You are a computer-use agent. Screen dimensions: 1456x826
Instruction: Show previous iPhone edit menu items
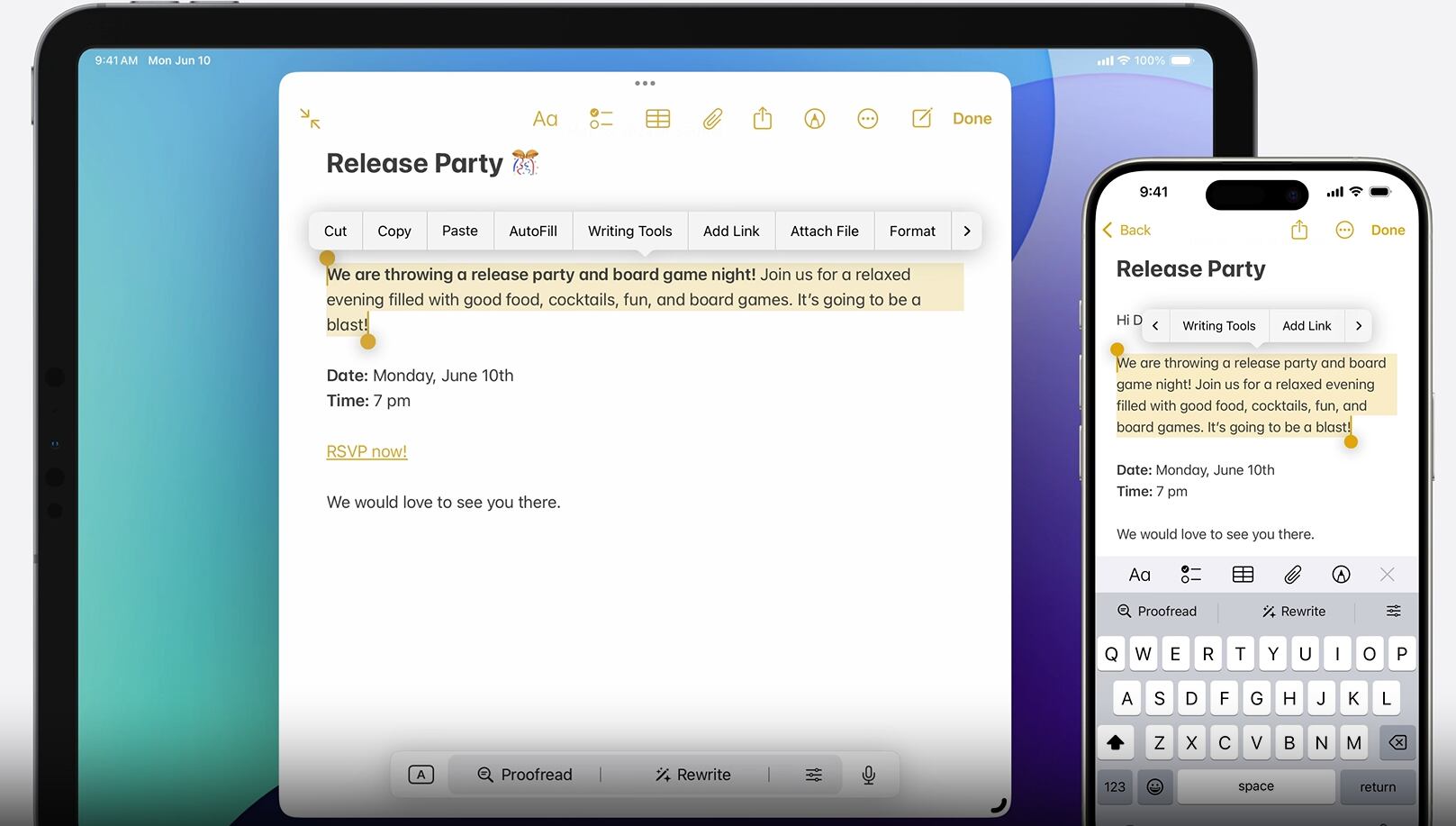pos(1155,326)
